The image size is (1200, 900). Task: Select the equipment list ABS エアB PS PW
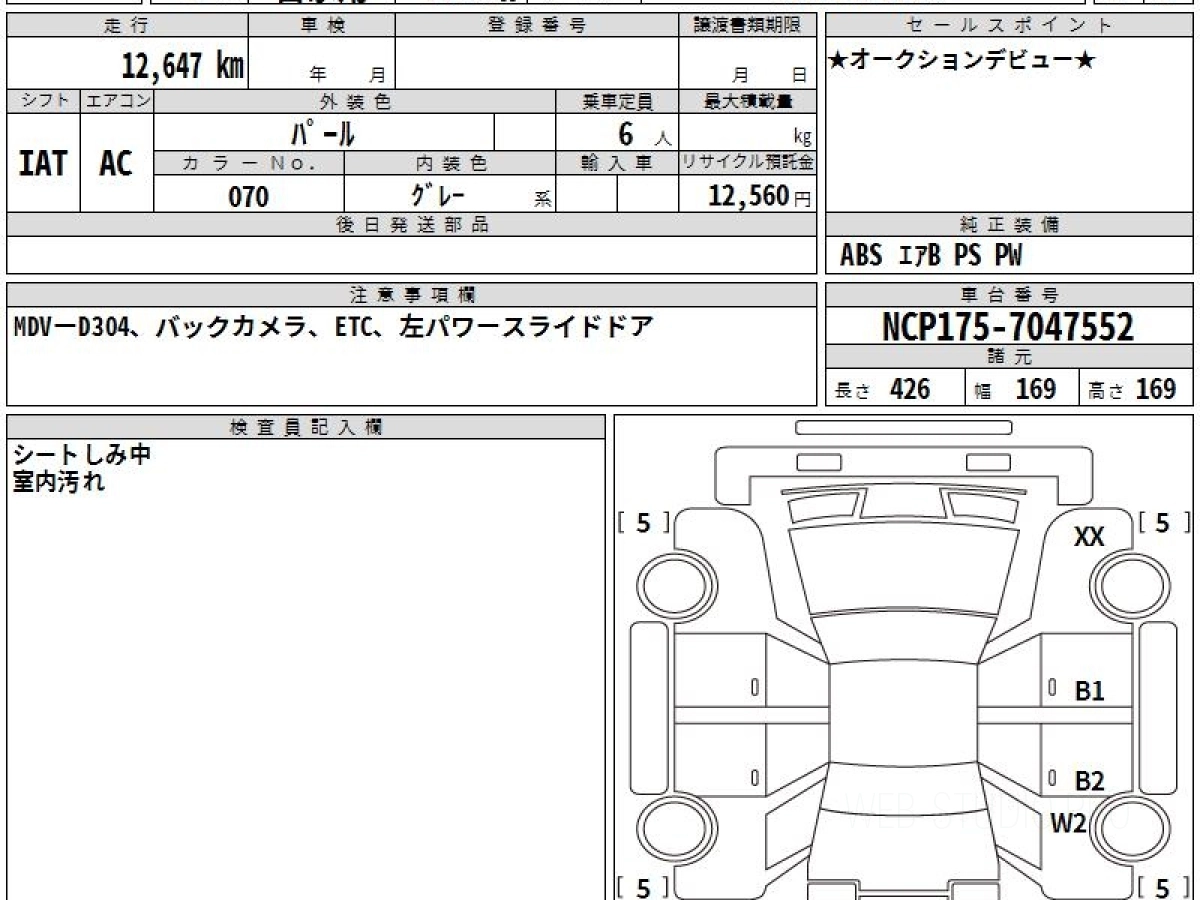(931, 256)
